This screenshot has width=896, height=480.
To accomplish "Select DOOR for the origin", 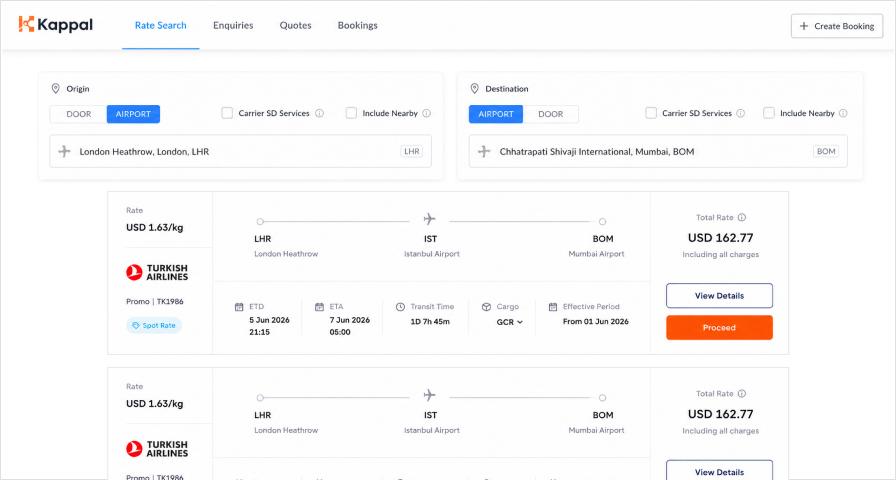I will [x=78, y=114].
